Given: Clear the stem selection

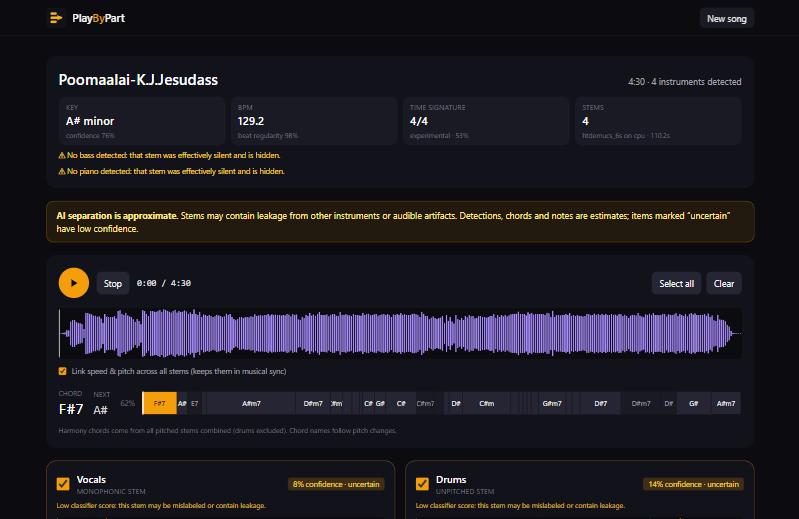Looking at the screenshot, I should point(724,284).
